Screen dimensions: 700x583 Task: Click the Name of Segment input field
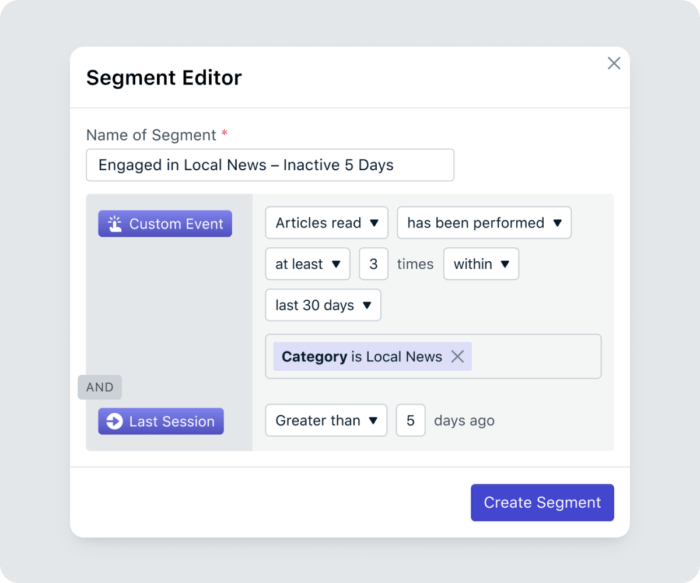click(x=270, y=165)
